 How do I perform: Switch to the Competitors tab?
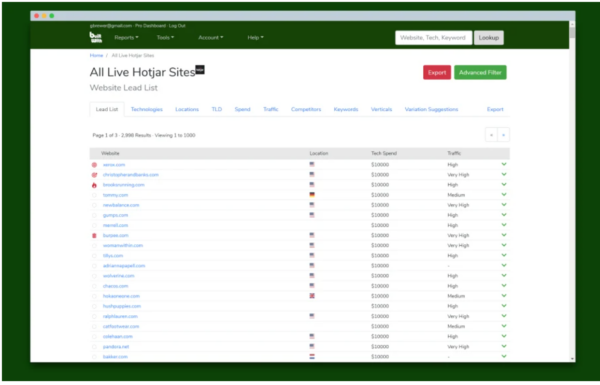click(x=306, y=109)
